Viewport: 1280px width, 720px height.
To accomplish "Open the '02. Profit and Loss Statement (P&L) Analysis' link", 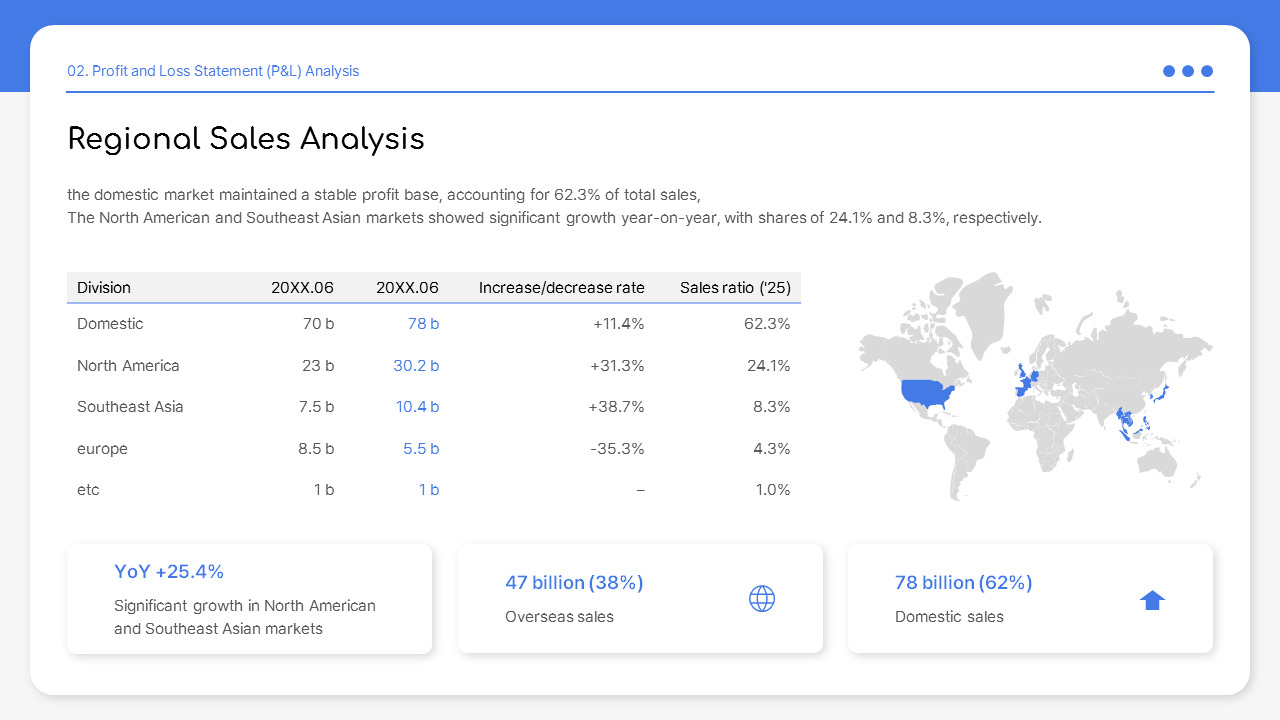I will [213, 71].
